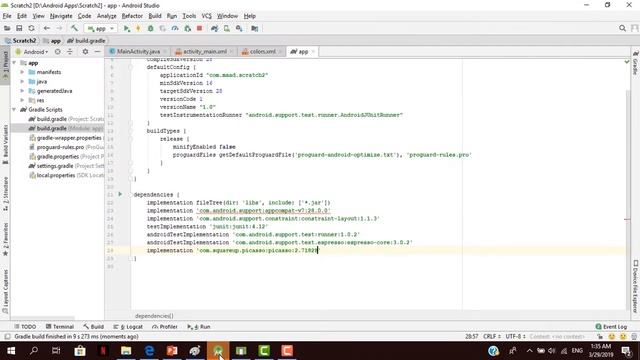Toggle the Gradle side tool window

click(636, 63)
